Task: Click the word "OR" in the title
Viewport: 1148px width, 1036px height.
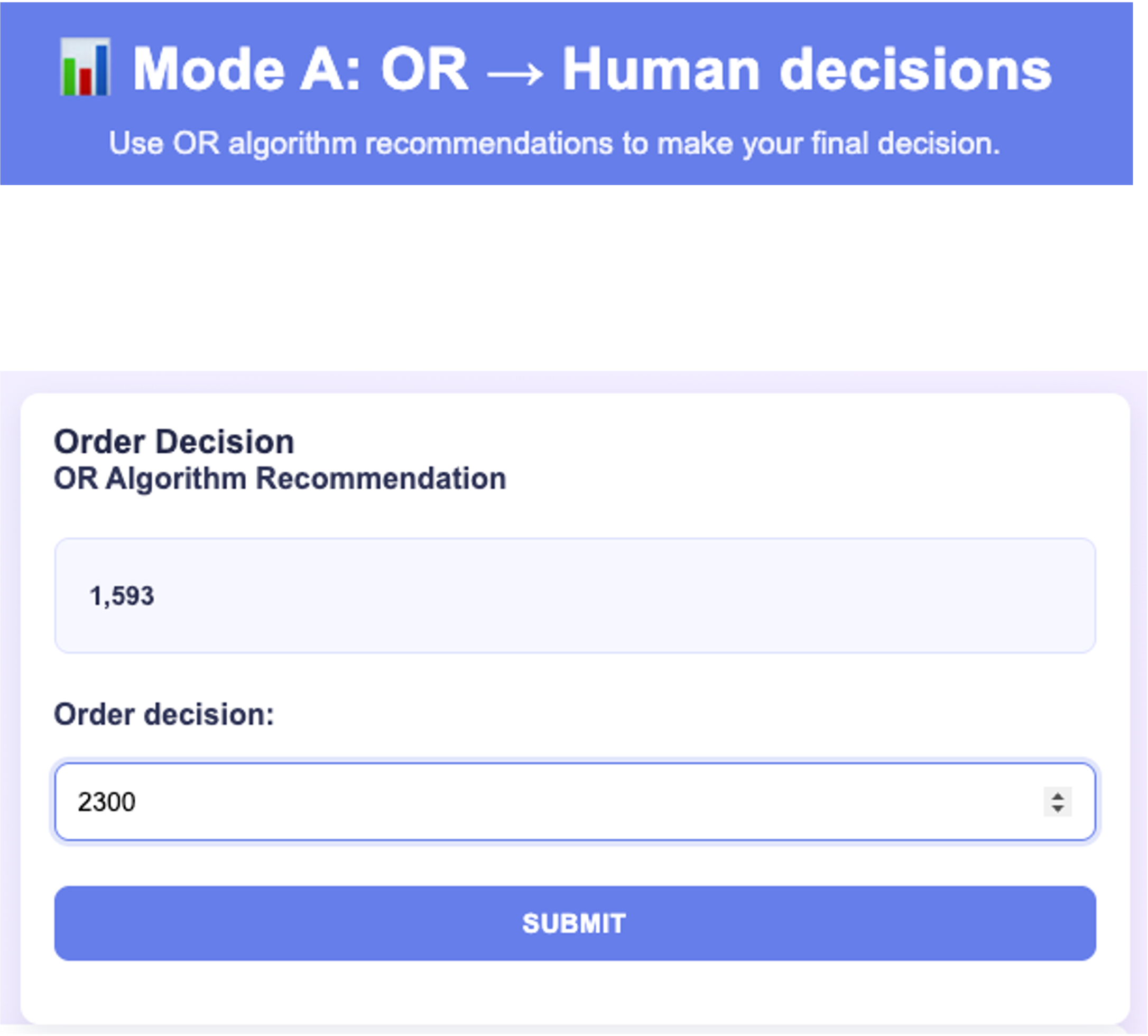Action: [x=424, y=69]
